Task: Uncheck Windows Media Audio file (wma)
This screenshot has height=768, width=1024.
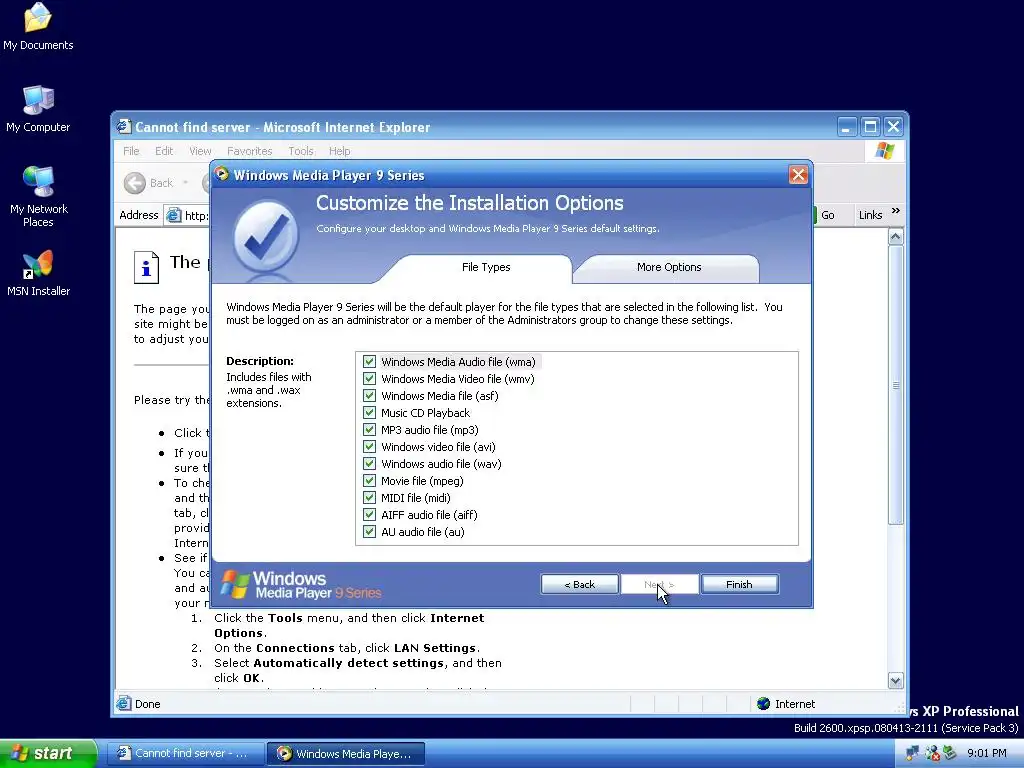Action: point(370,362)
